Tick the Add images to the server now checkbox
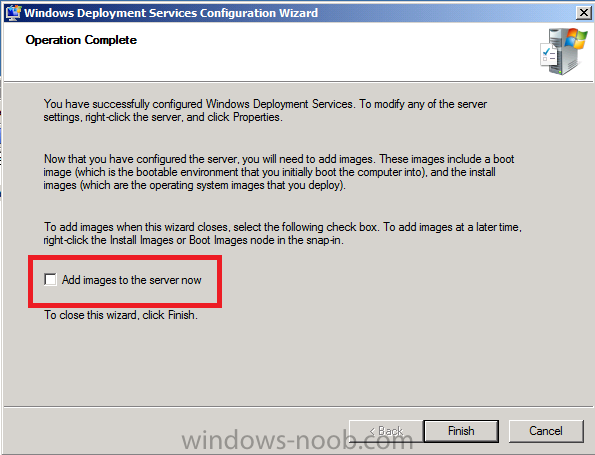The image size is (595, 455). [x=50, y=280]
